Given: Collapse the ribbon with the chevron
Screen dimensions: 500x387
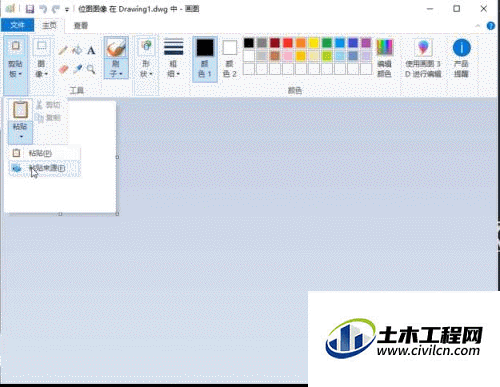Looking at the screenshot, I should [478, 26].
